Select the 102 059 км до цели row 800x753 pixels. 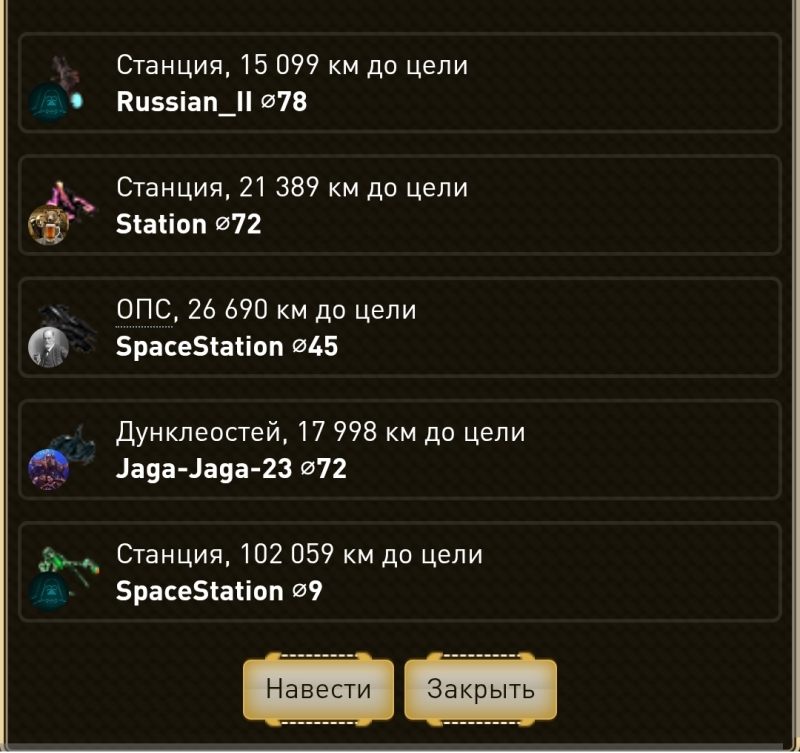400,572
